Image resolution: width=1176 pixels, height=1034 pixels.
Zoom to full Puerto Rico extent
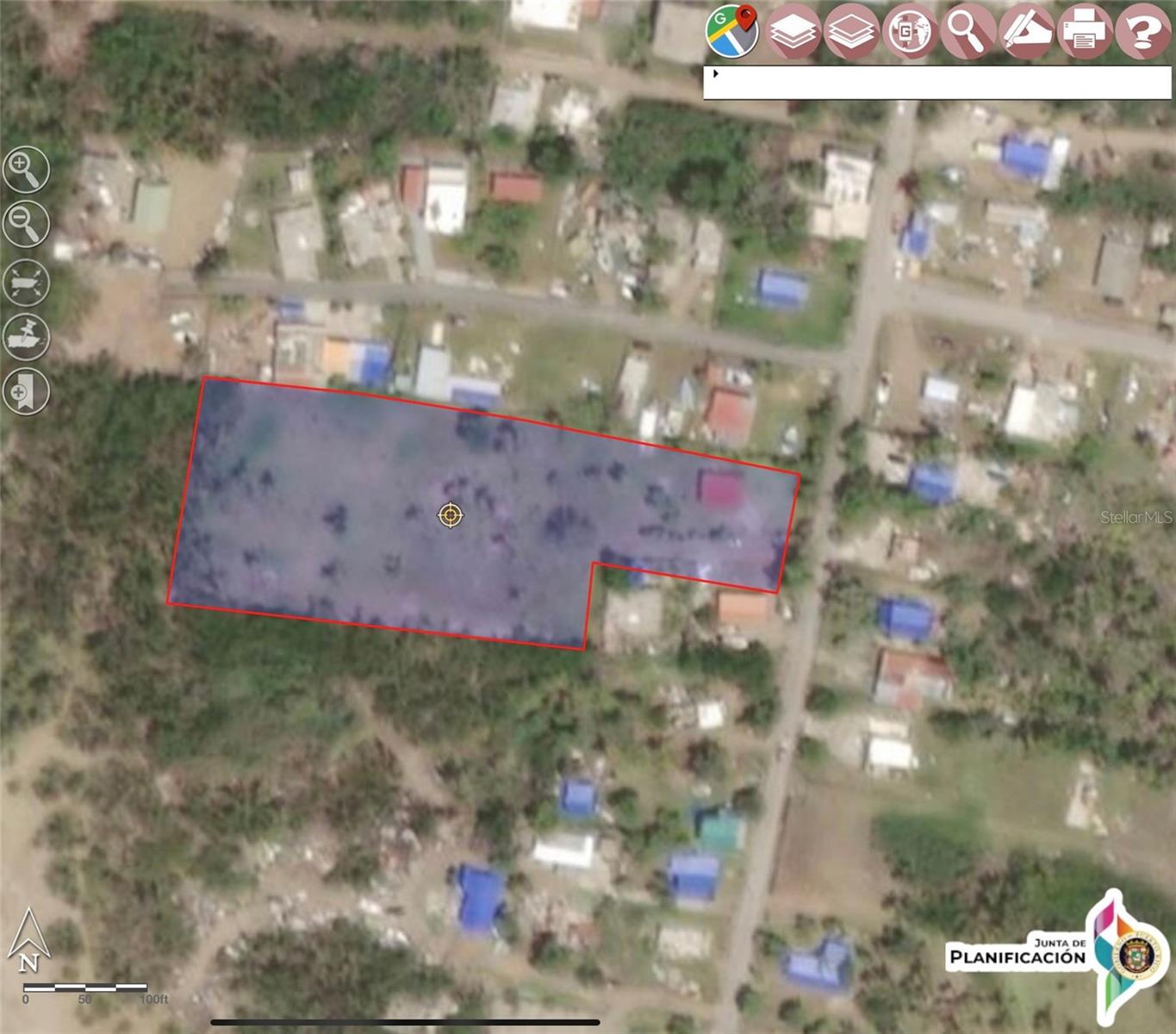tap(26, 282)
